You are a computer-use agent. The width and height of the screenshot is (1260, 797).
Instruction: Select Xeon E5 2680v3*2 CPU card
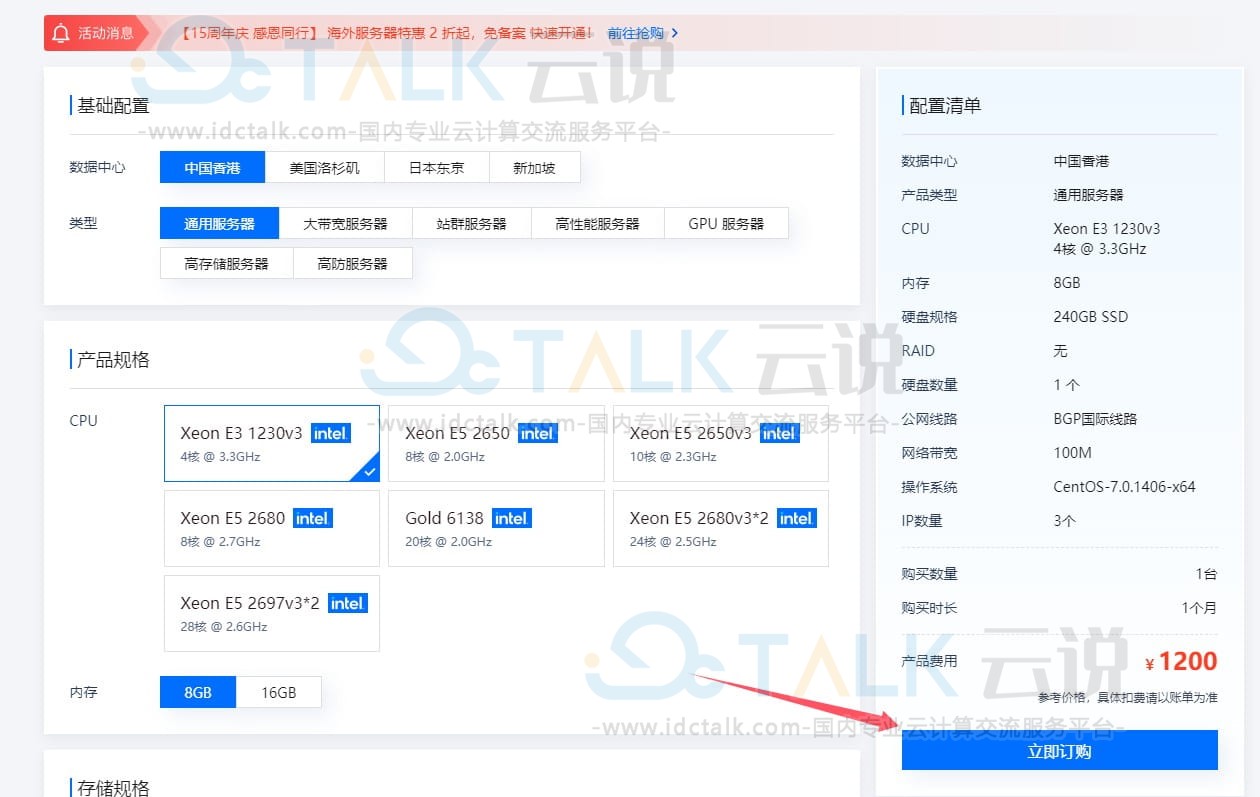click(721, 528)
